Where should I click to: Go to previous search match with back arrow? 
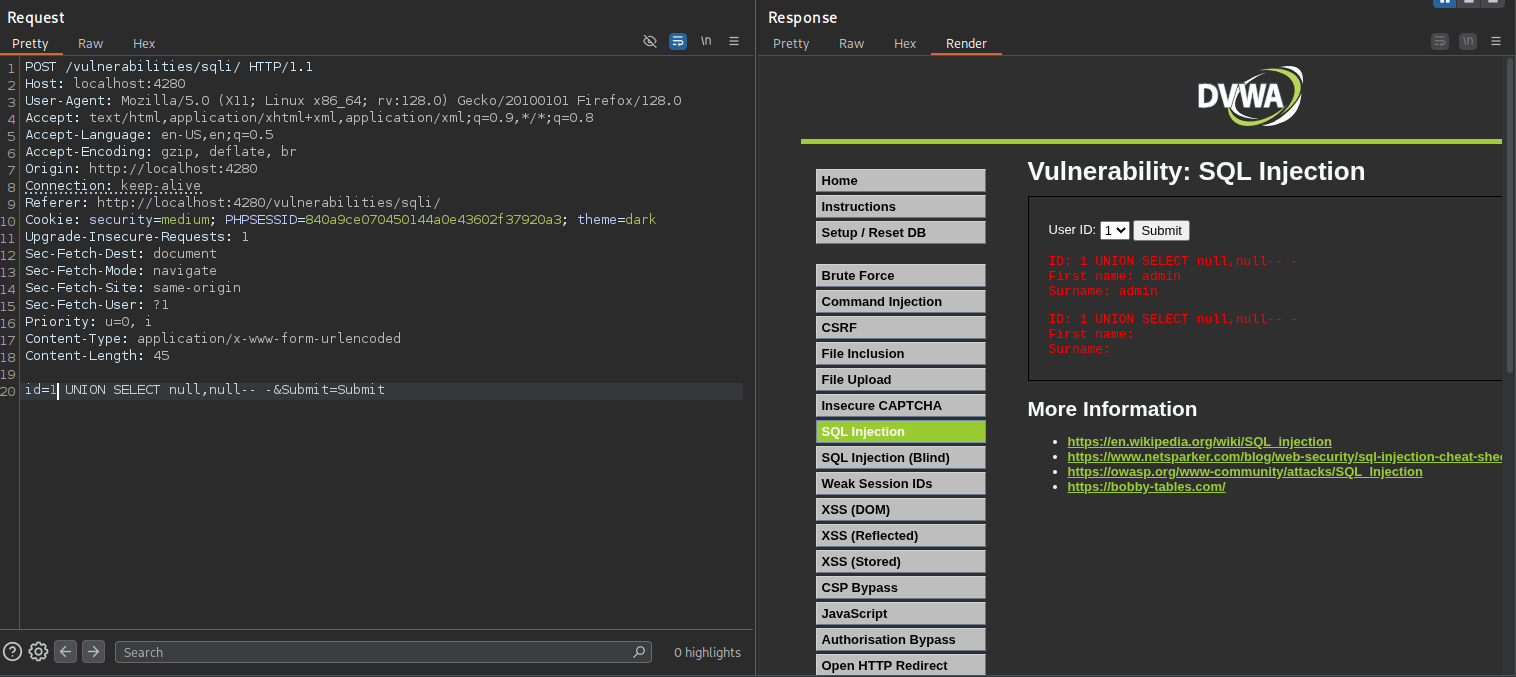pyautogui.click(x=65, y=651)
